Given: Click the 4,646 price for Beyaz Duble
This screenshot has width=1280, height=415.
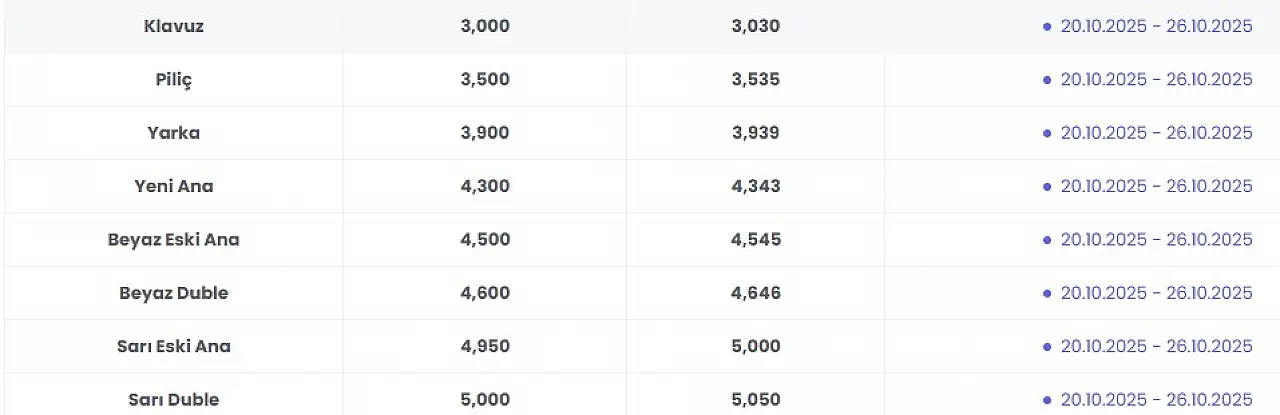Looking at the screenshot, I should click(x=756, y=293).
